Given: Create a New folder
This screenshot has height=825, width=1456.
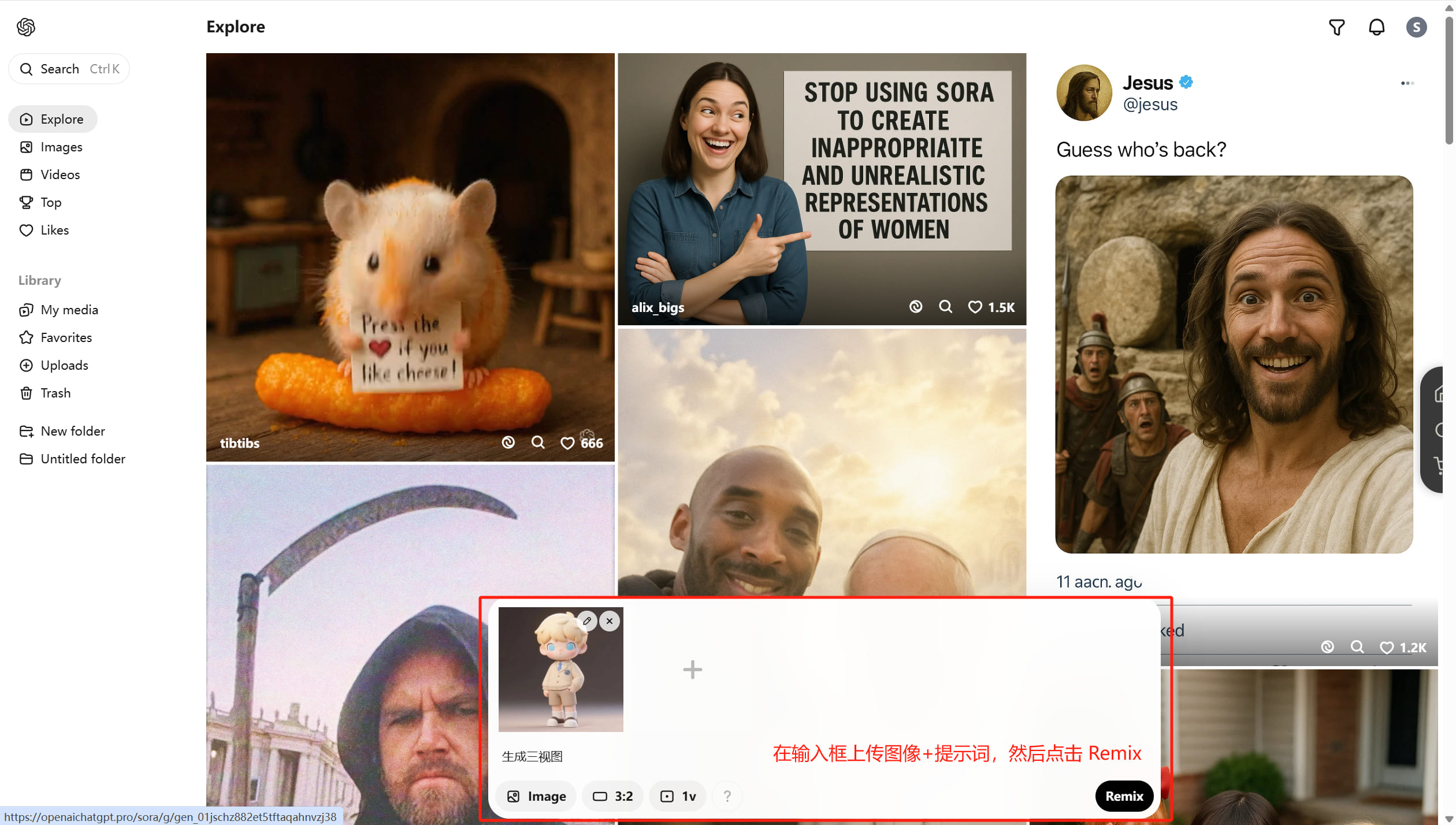Looking at the screenshot, I should [x=62, y=431].
